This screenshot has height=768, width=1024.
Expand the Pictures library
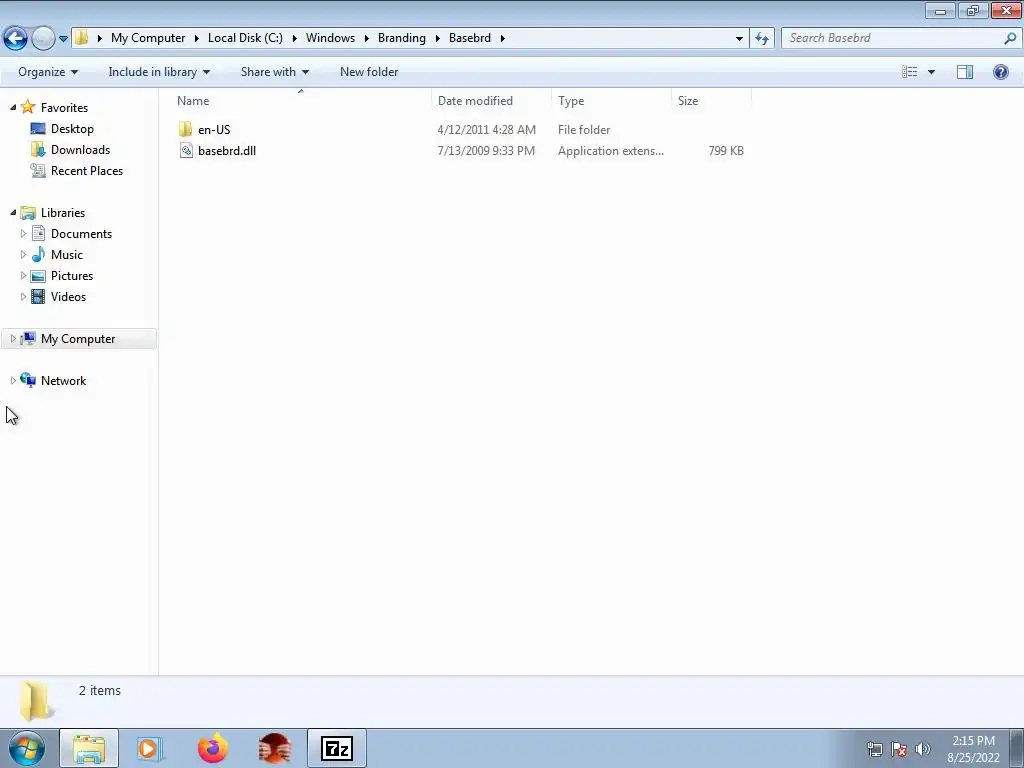[x=24, y=275]
